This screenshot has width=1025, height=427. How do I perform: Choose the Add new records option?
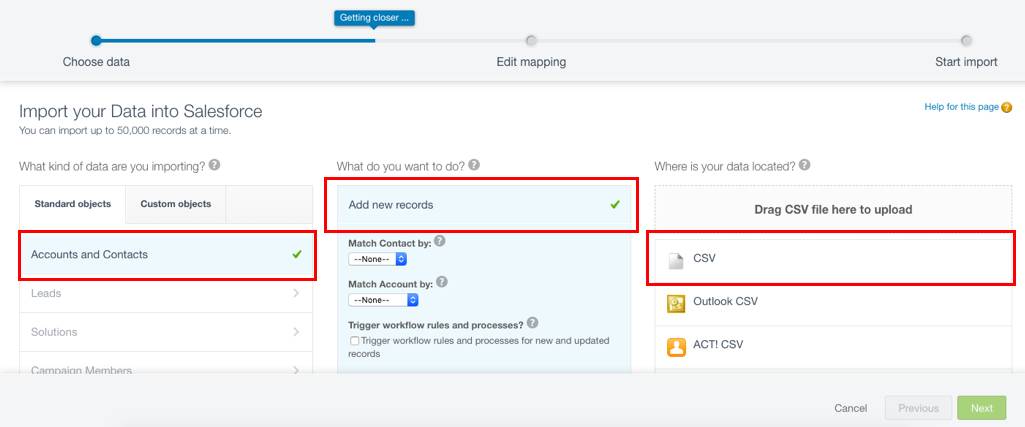(484, 205)
